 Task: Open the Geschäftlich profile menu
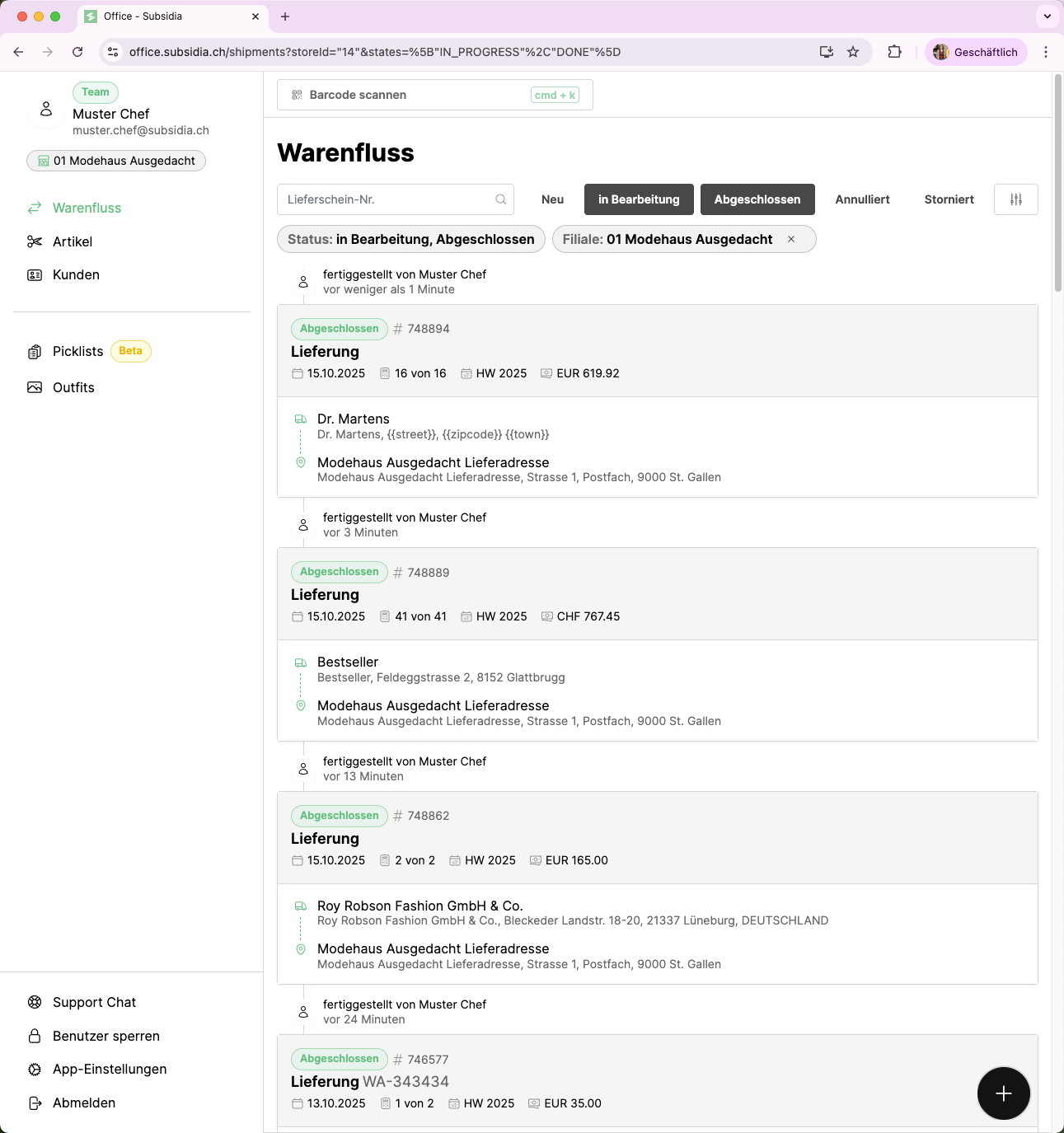(976, 52)
